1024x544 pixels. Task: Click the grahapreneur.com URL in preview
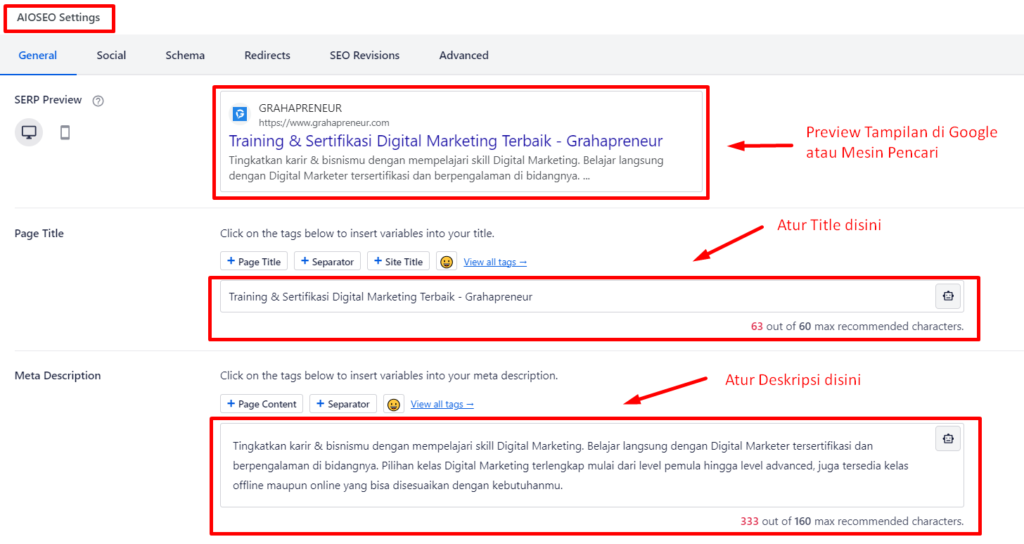tap(324, 123)
